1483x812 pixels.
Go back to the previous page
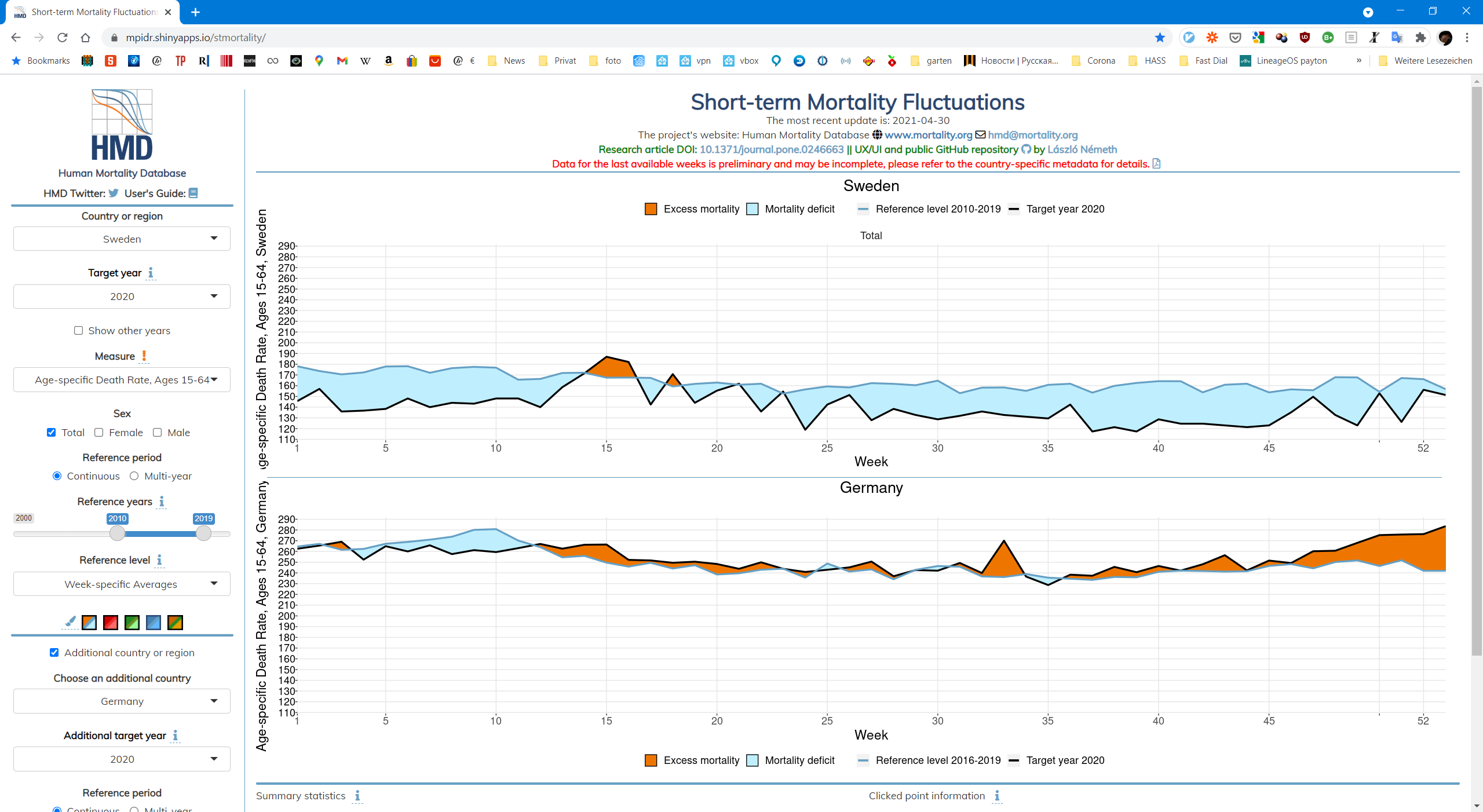coord(16,38)
